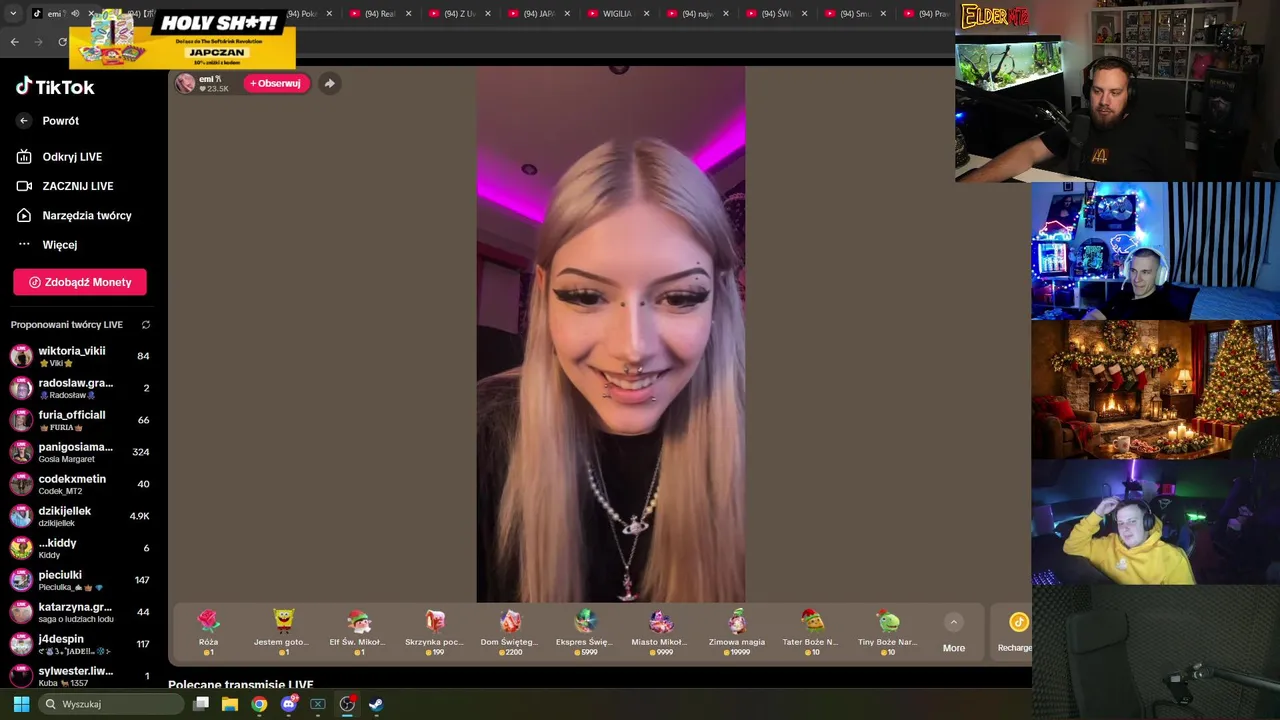Image resolution: width=1280 pixels, height=720 pixels.
Task: Open radoslaw.gra... live stream
Action: click(x=80, y=388)
